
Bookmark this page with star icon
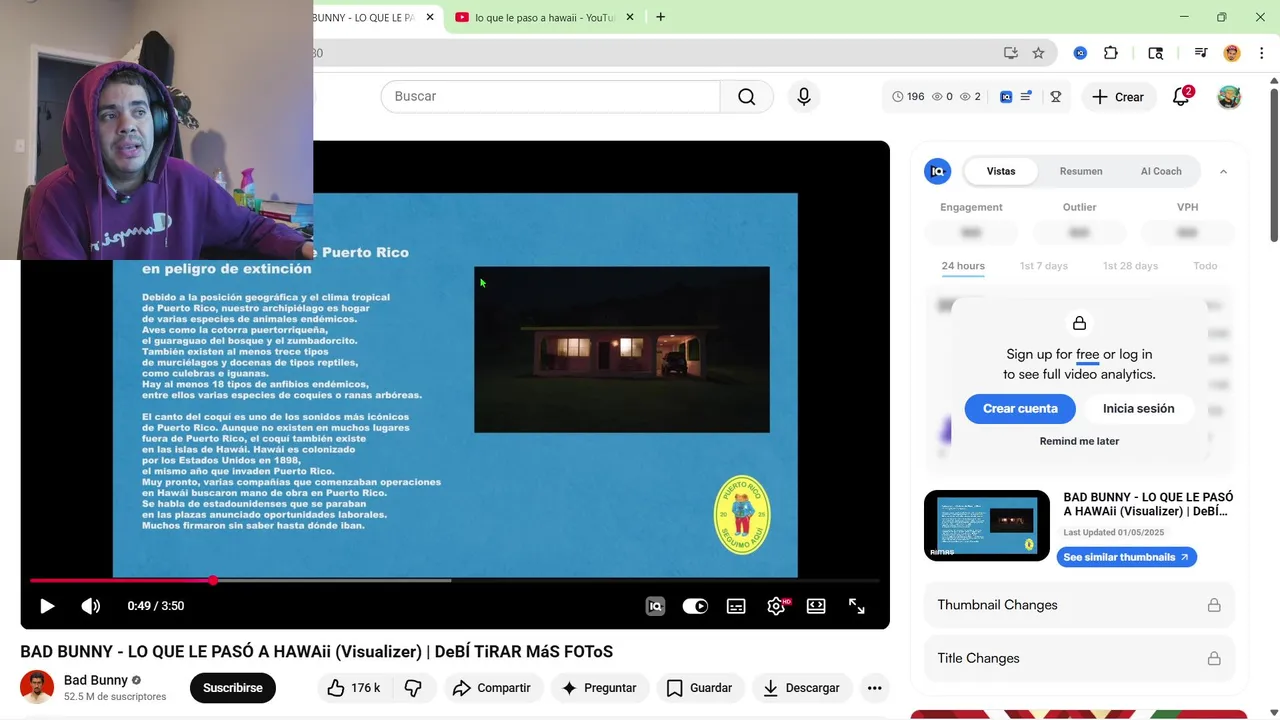tap(1038, 53)
